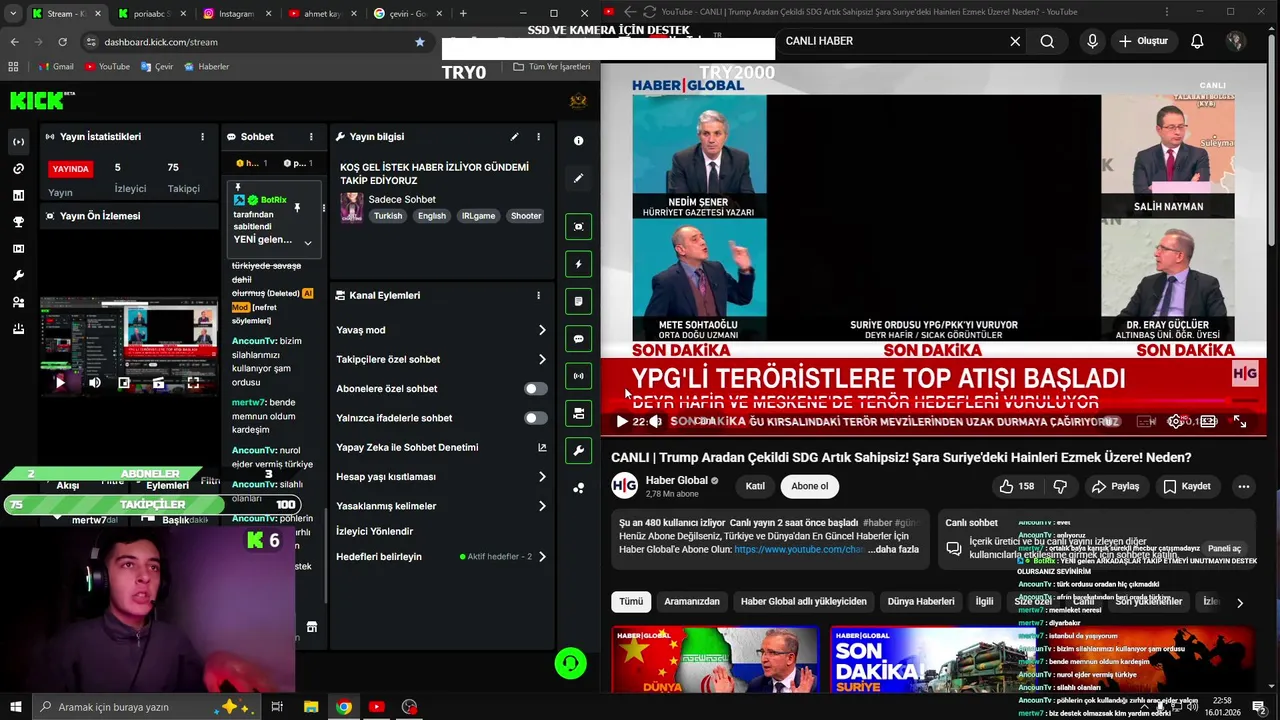The height and width of the screenshot is (720, 1280).
Task: Toggle the wrench widget icon in strip
Action: point(578,451)
